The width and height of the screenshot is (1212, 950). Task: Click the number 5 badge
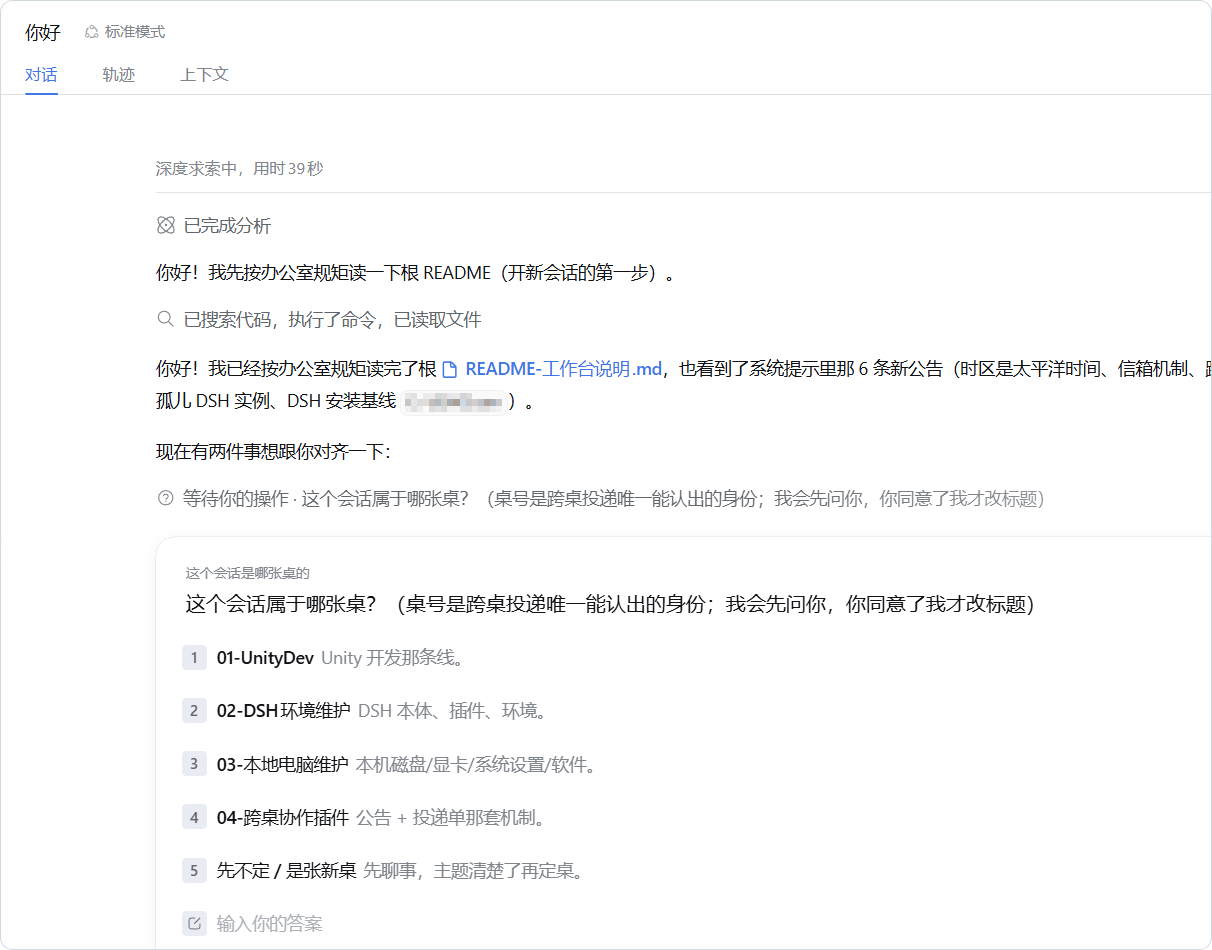[194, 871]
